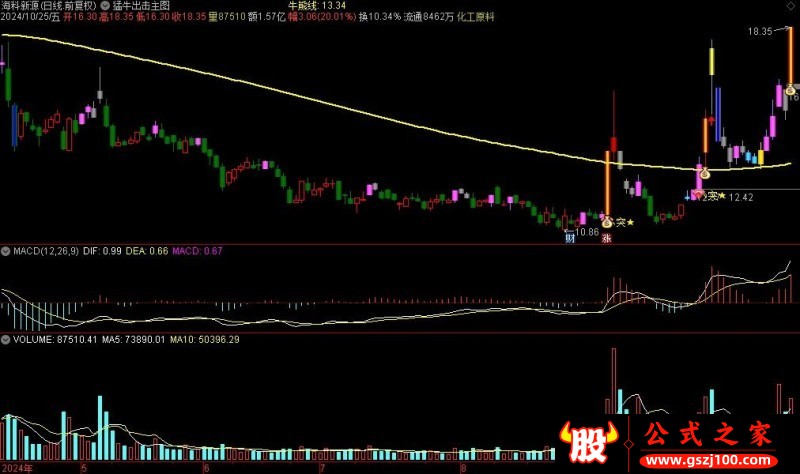Click the tallest red volume bar

click(614, 381)
